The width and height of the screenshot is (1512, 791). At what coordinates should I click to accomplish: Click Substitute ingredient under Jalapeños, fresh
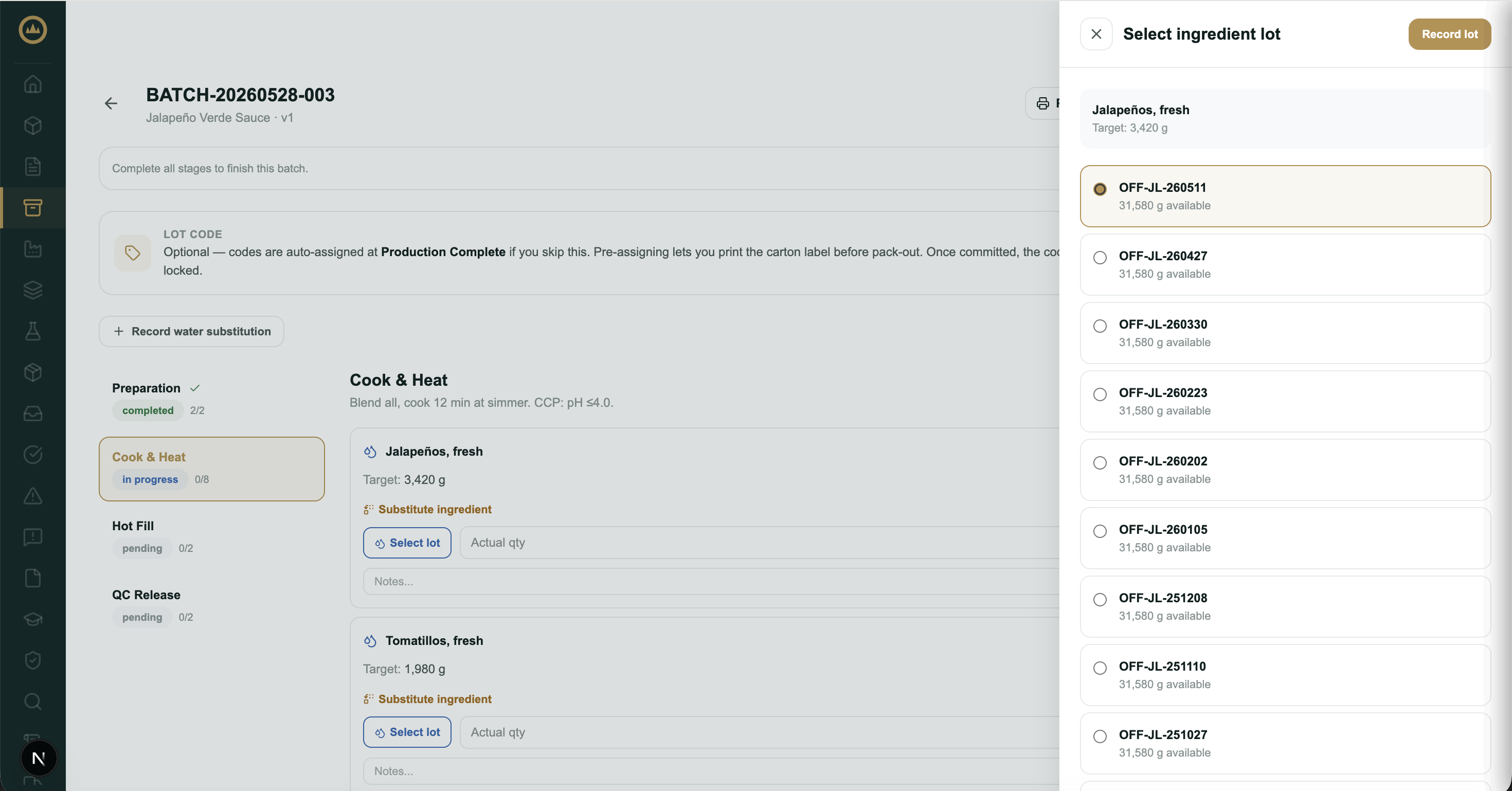click(427, 509)
